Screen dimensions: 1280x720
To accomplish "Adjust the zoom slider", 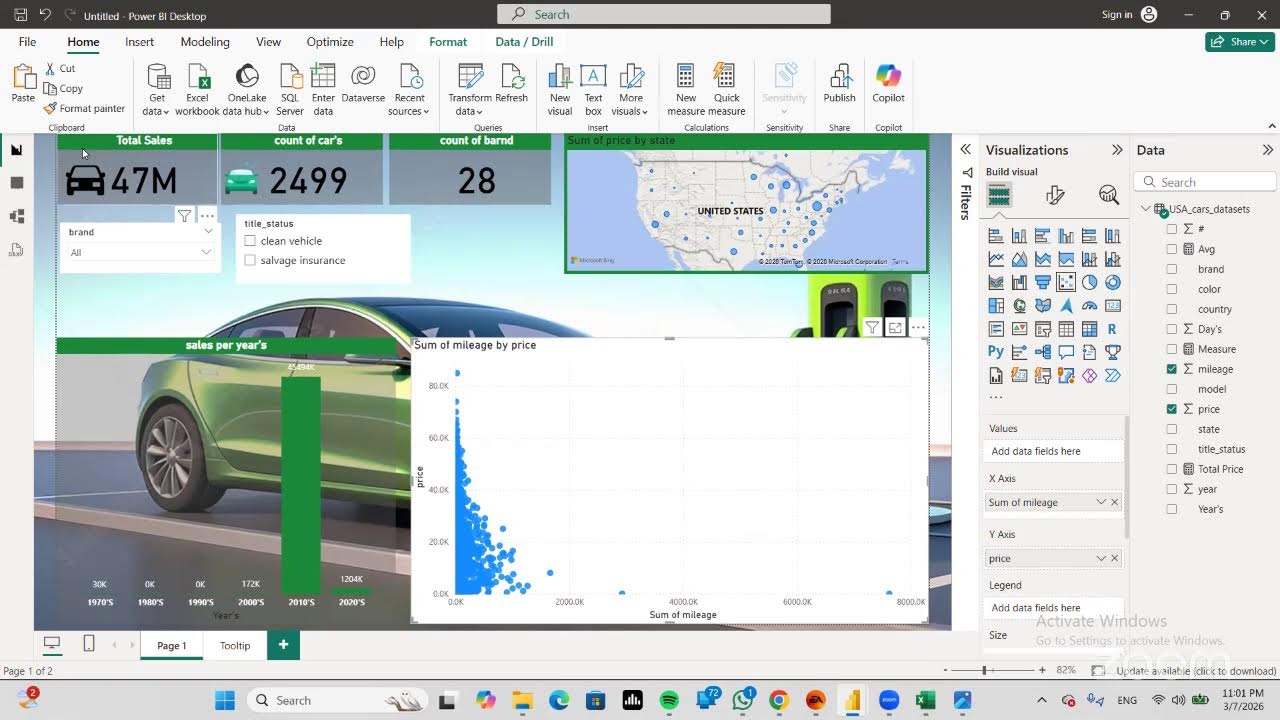I will coord(984,671).
